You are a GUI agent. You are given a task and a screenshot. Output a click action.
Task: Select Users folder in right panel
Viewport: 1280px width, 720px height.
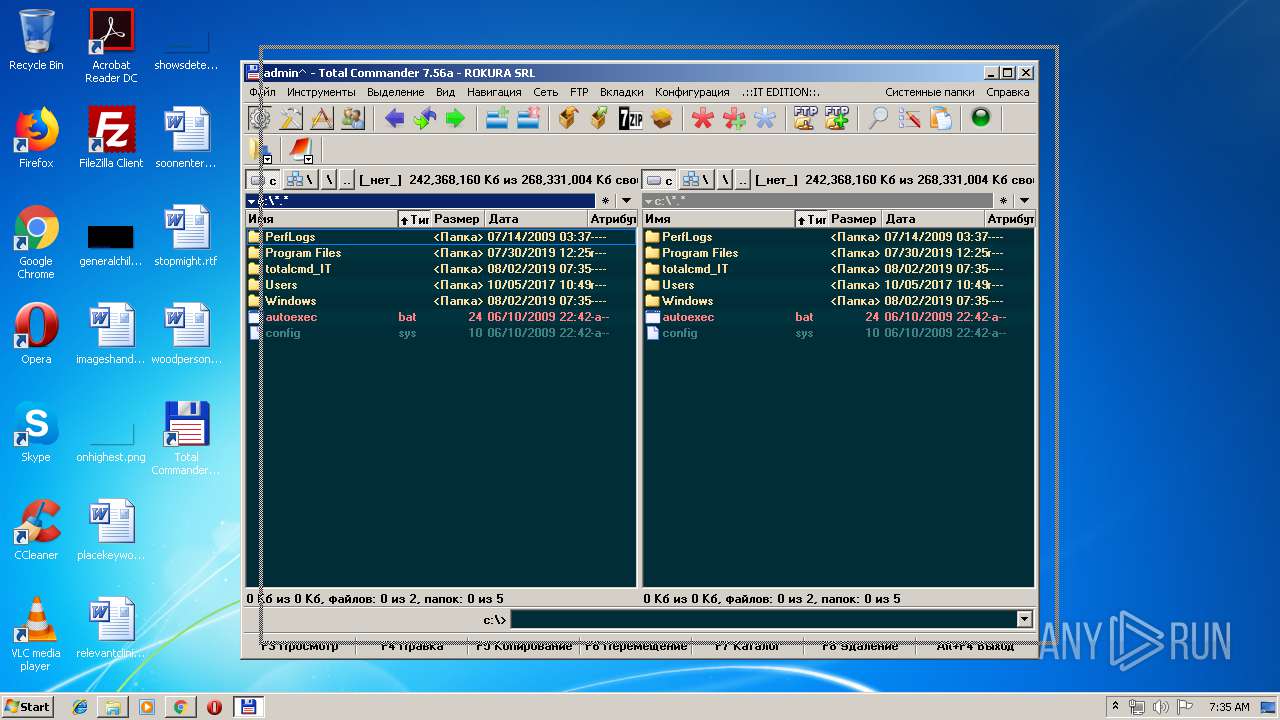[838, 285]
